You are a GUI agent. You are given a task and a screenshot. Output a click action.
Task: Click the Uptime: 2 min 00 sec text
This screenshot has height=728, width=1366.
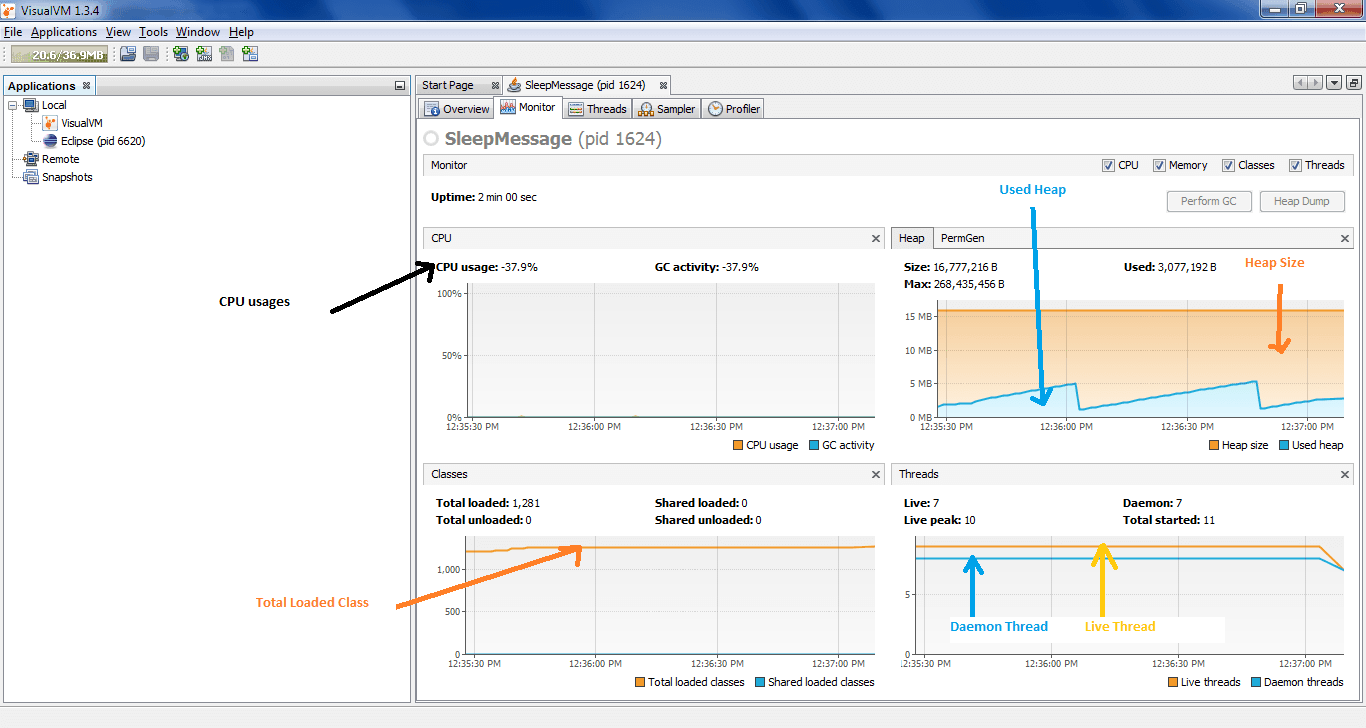click(x=484, y=197)
